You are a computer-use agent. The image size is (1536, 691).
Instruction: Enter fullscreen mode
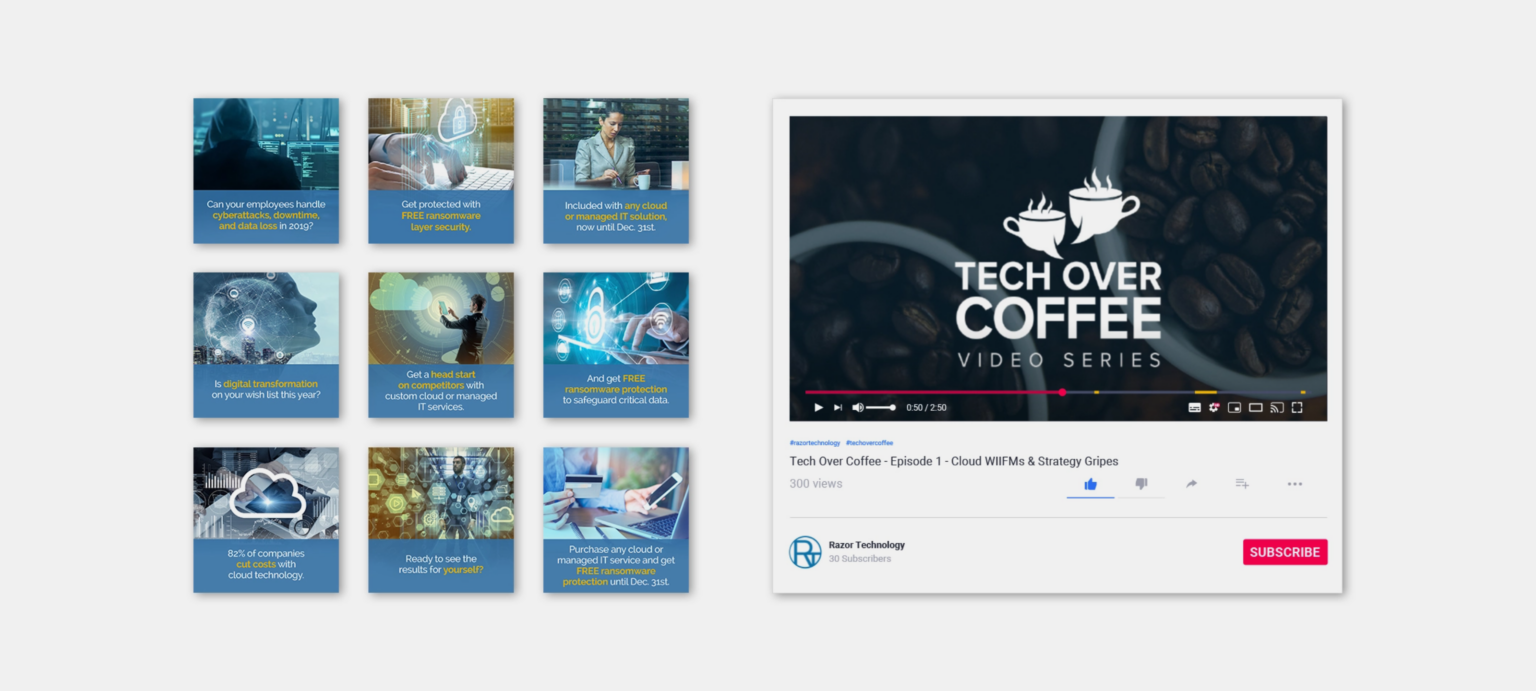click(1296, 407)
